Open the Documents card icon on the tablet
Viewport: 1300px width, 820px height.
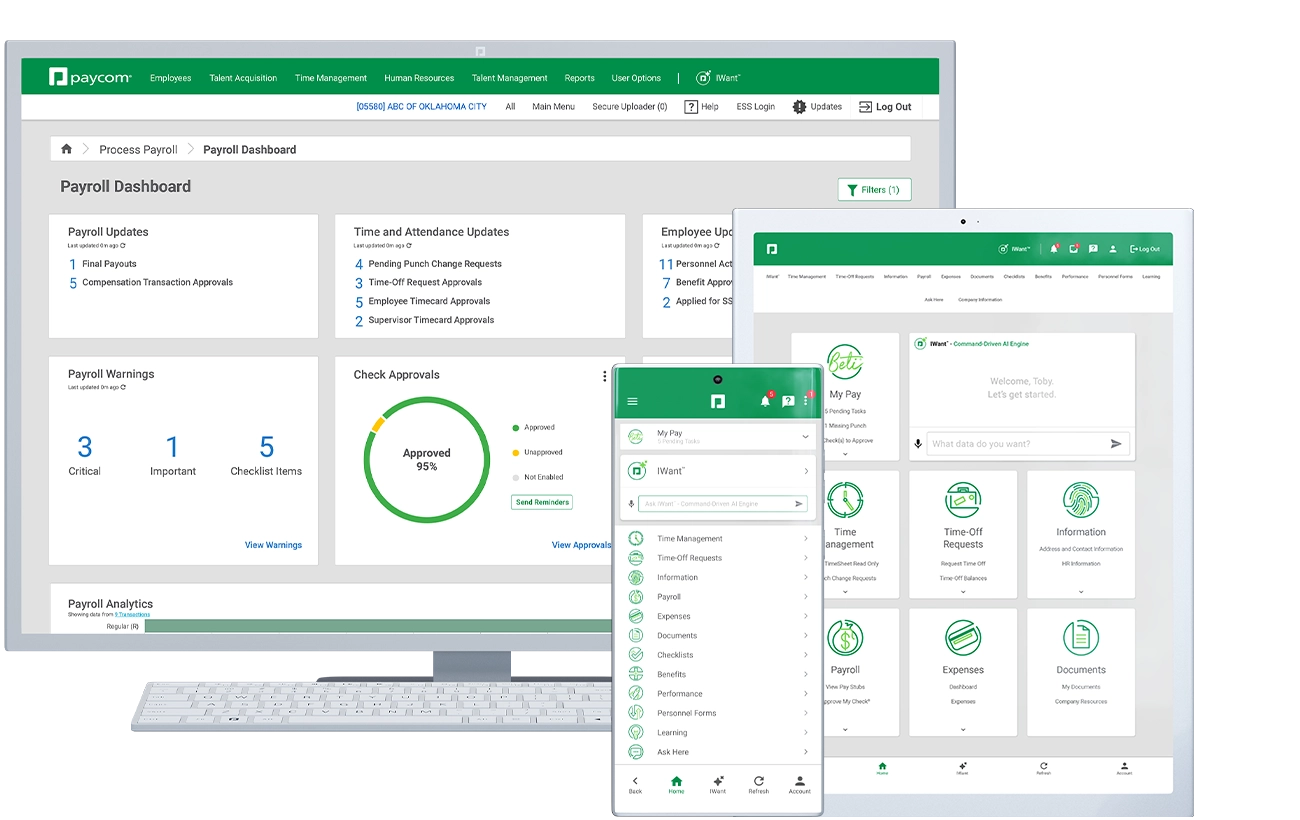point(1081,638)
